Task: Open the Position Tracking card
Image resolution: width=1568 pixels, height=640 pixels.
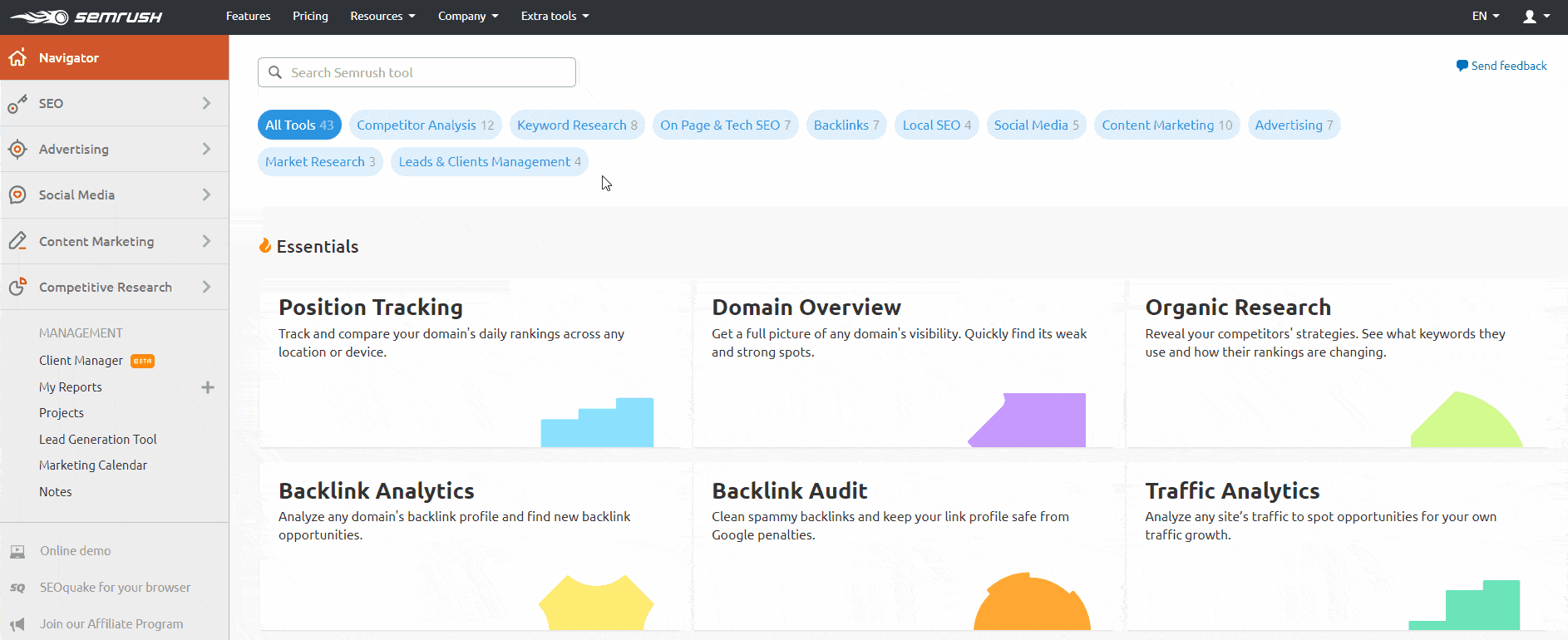Action: click(476, 363)
